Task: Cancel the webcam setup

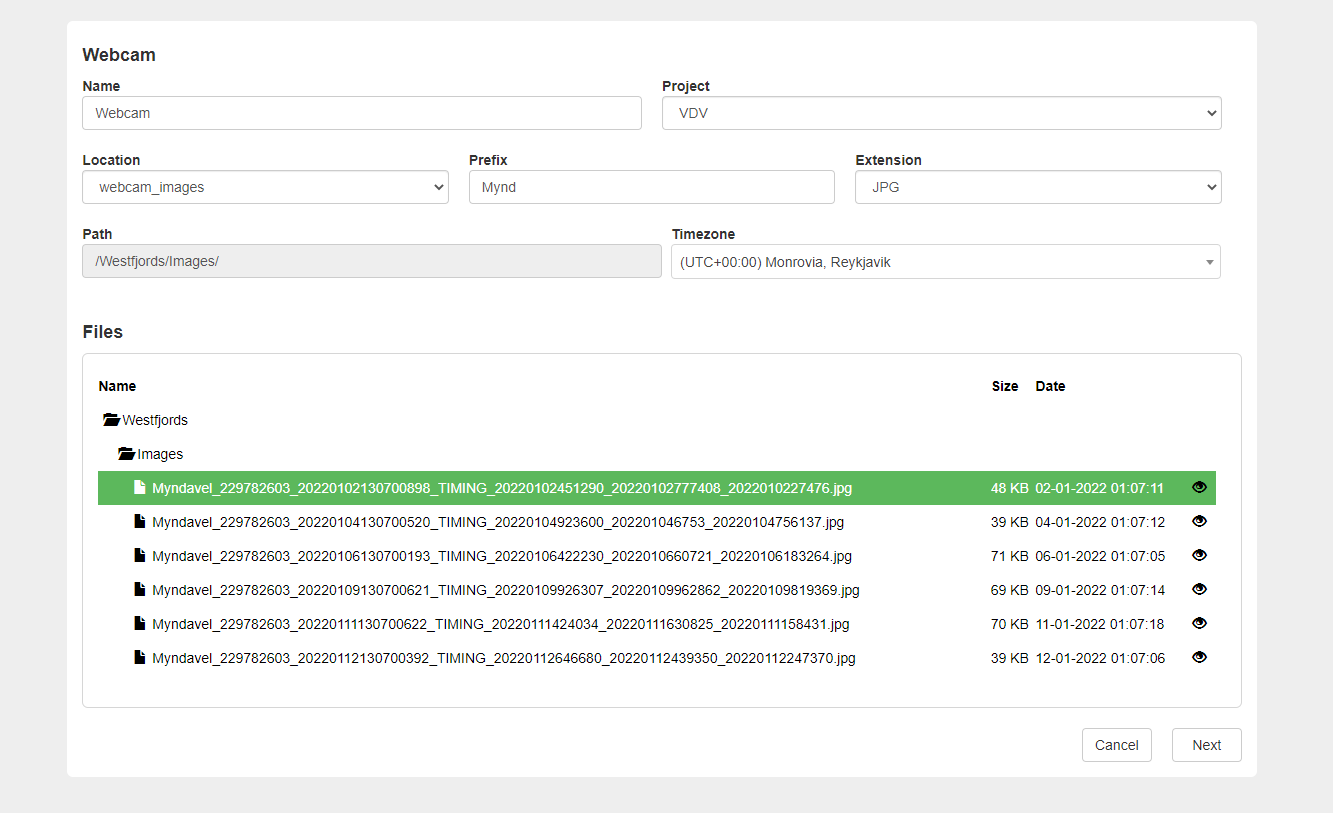Action: (x=1117, y=745)
